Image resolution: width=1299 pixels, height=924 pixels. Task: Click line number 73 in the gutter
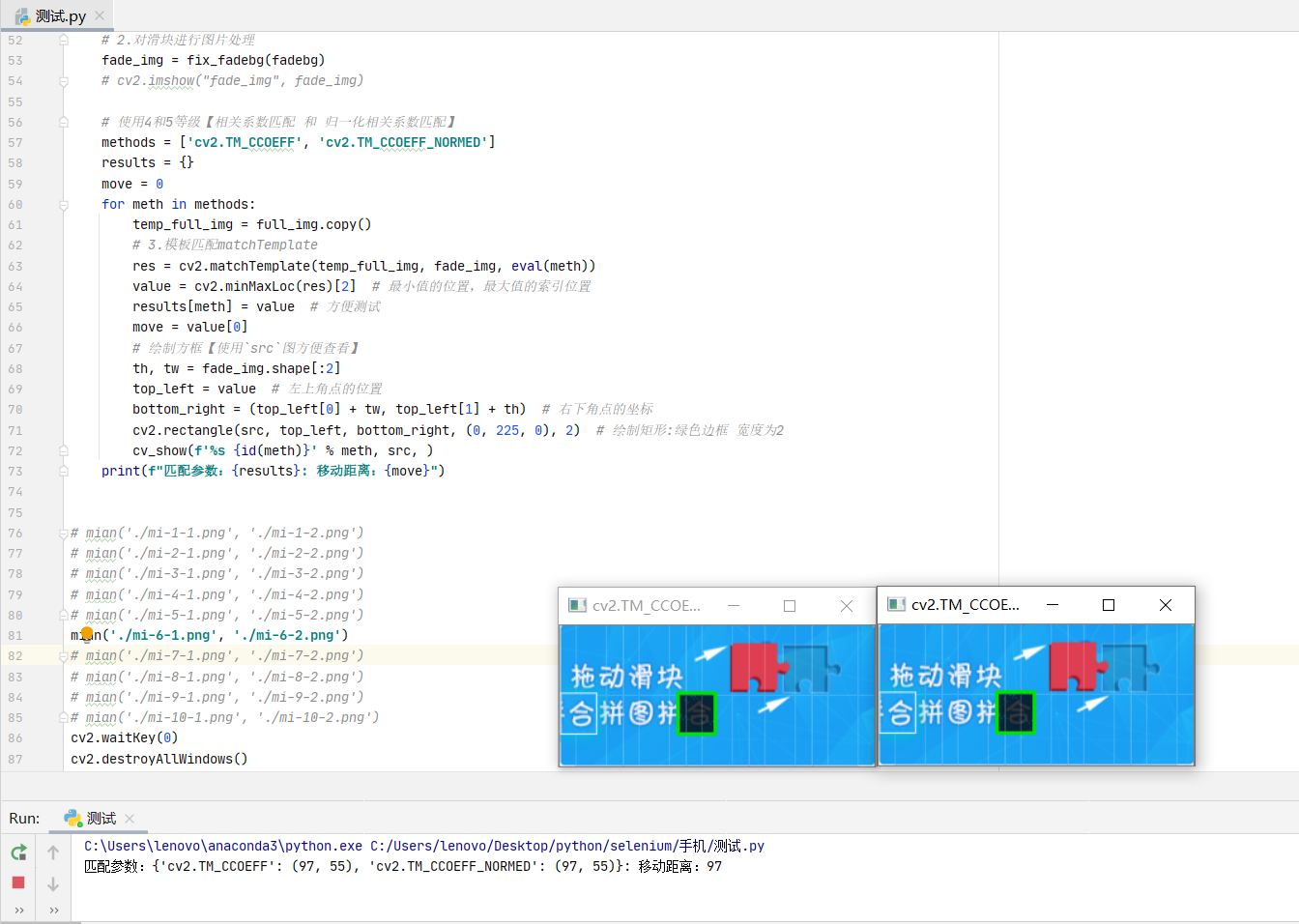(x=14, y=471)
